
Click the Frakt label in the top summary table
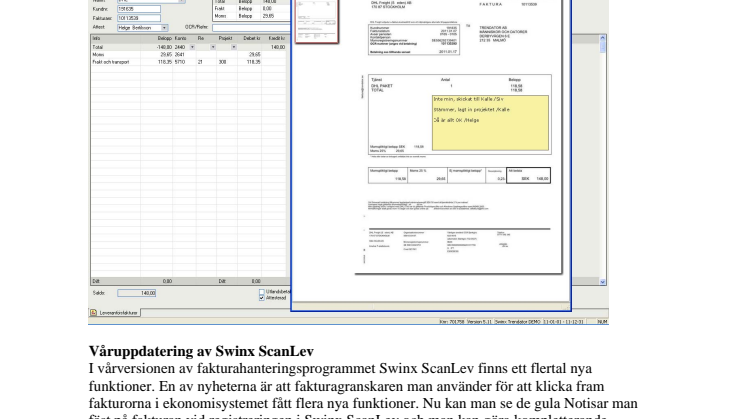(x=219, y=9)
